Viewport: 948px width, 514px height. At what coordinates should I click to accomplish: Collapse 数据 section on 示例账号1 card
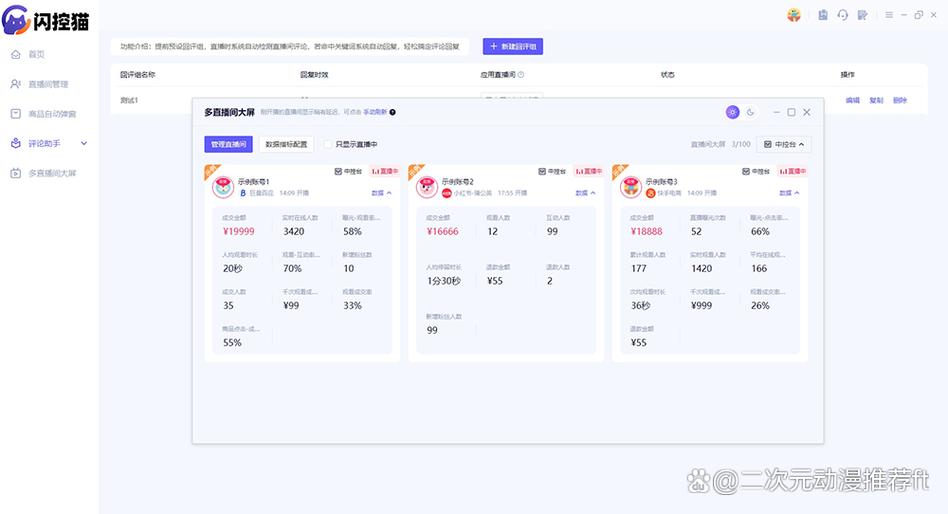tap(381, 193)
